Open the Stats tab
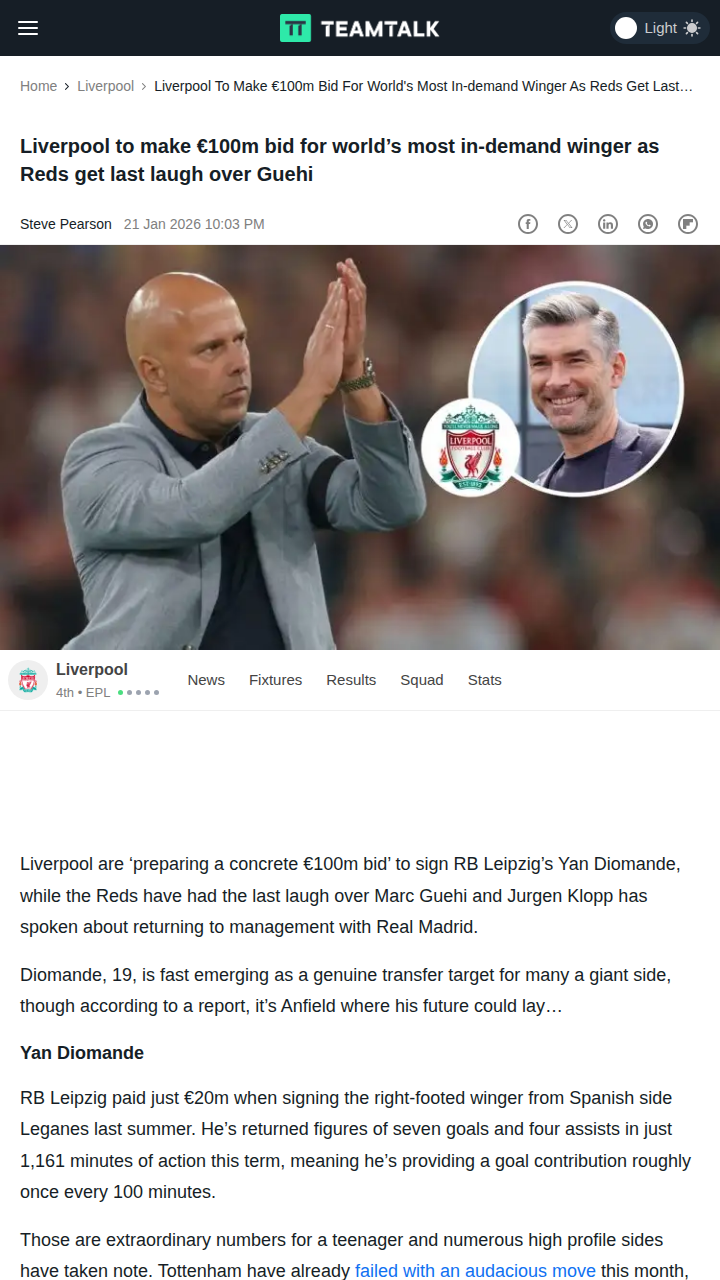Screen dimensions: 720x1280 tap(485, 680)
